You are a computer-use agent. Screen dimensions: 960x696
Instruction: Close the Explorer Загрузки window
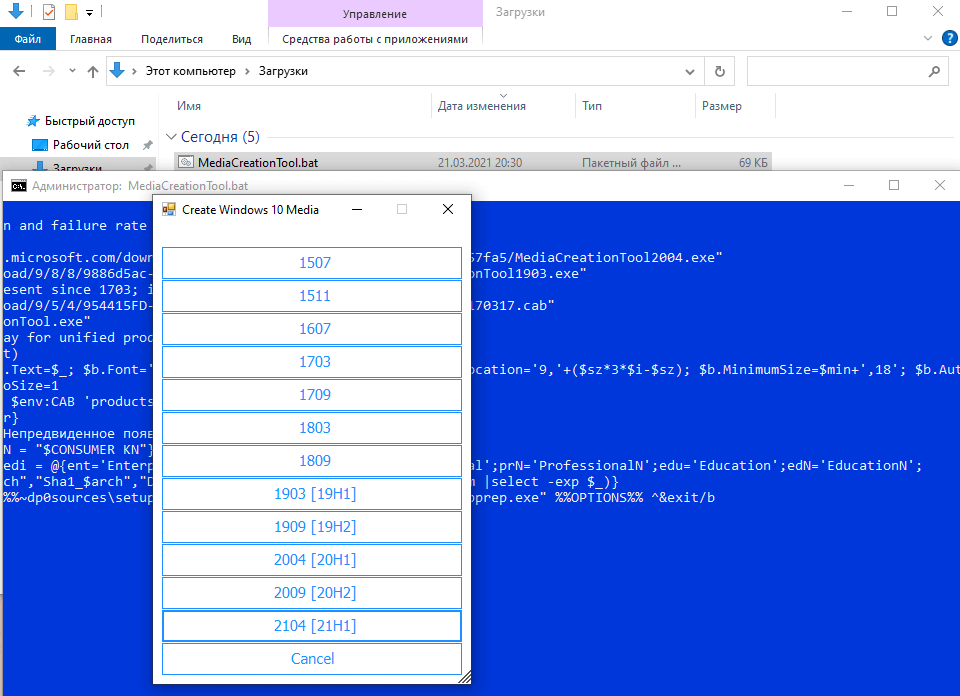tap(937, 11)
